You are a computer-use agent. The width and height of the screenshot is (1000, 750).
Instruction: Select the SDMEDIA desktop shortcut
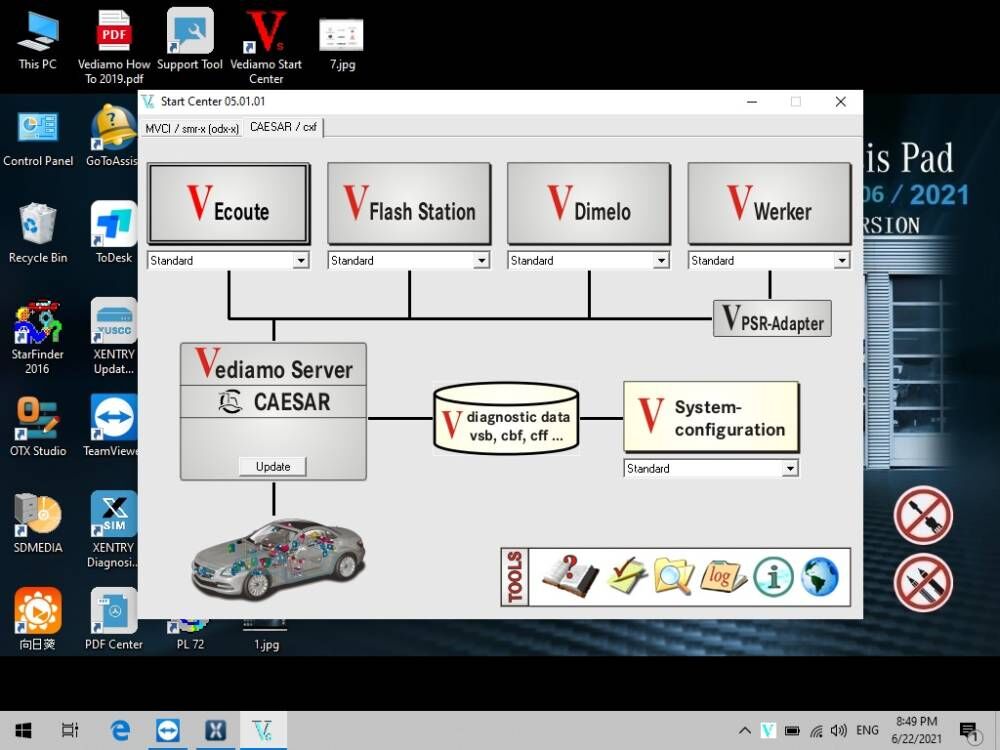pyautogui.click(x=38, y=524)
